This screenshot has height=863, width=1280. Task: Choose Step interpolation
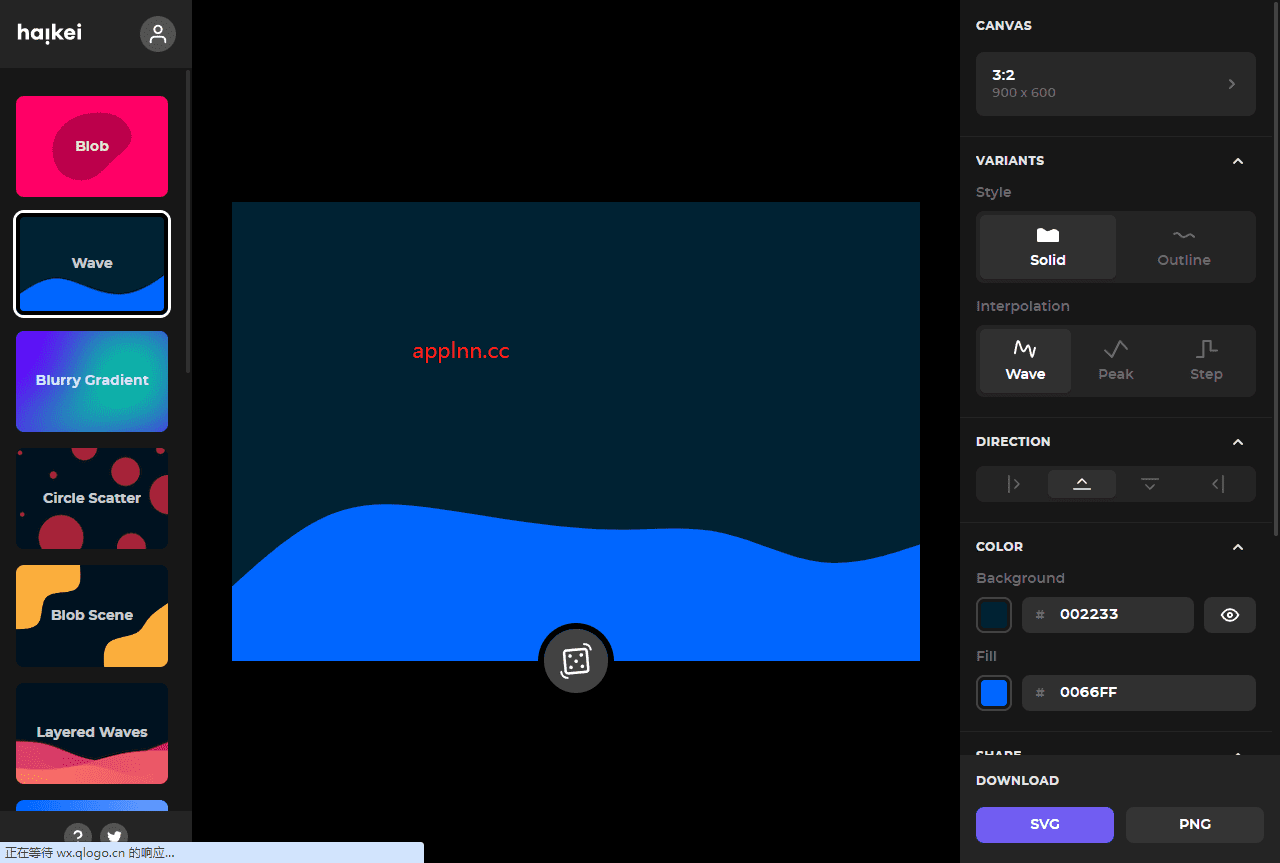[1206, 360]
